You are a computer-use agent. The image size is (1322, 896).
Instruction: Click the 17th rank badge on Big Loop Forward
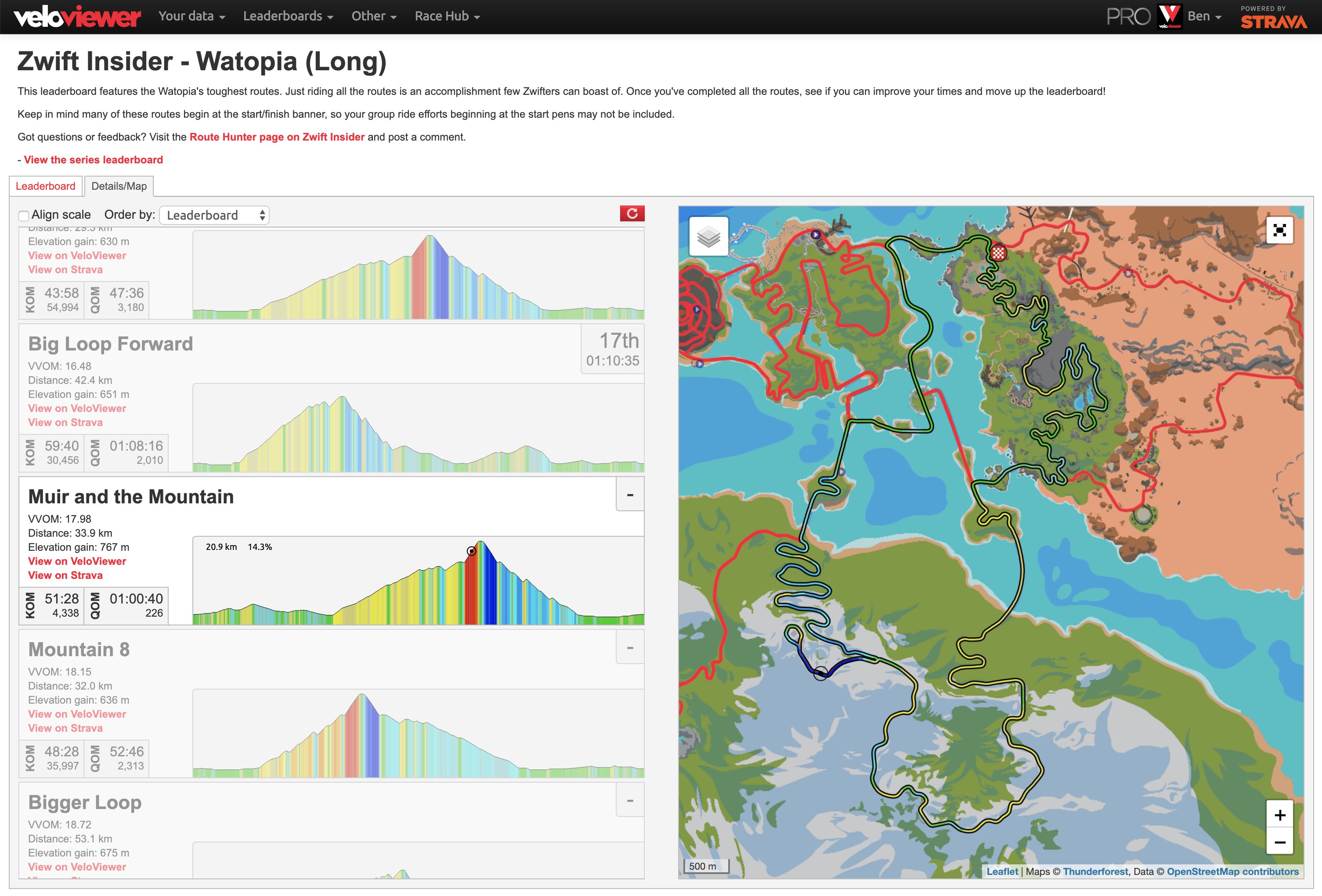click(613, 349)
